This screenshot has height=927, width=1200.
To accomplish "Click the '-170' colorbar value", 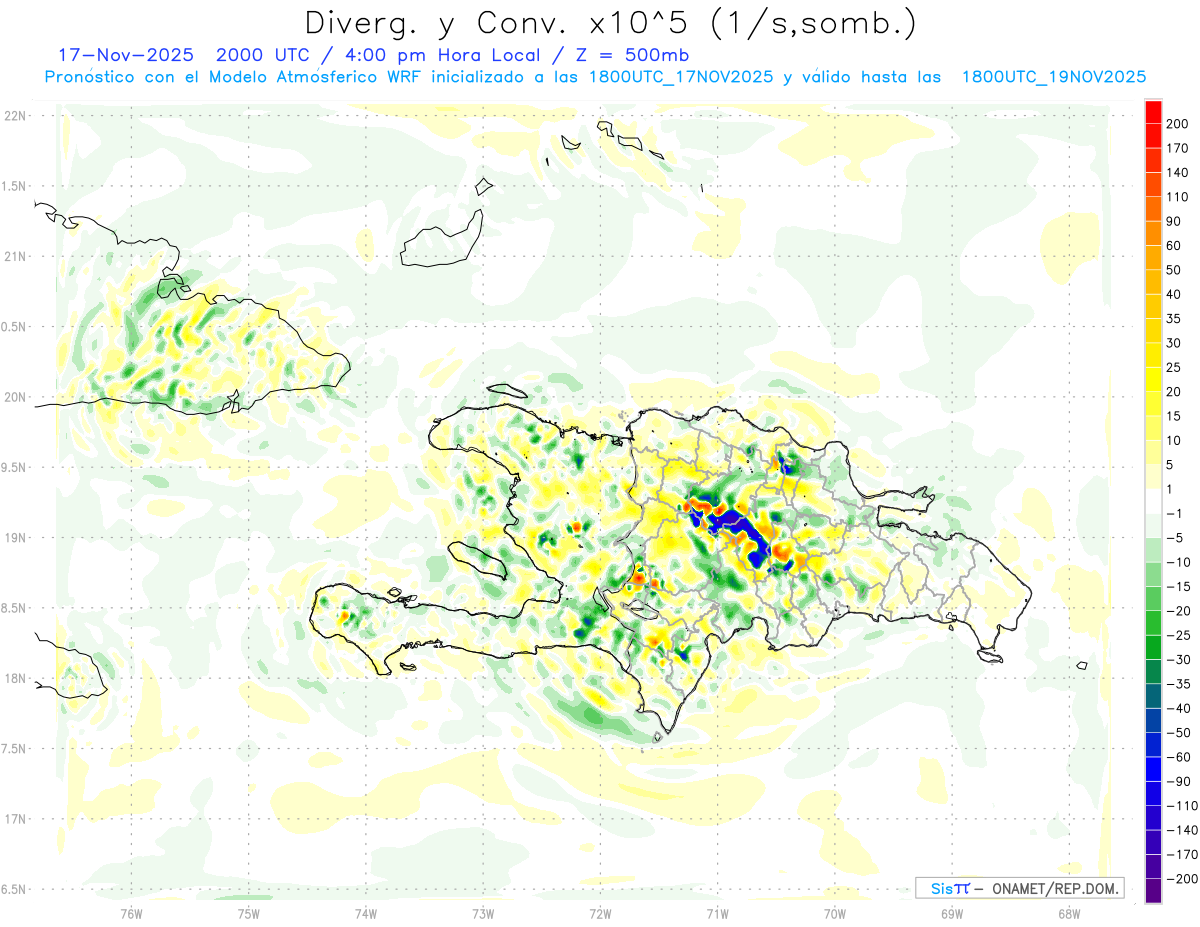I will click(1180, 855).
